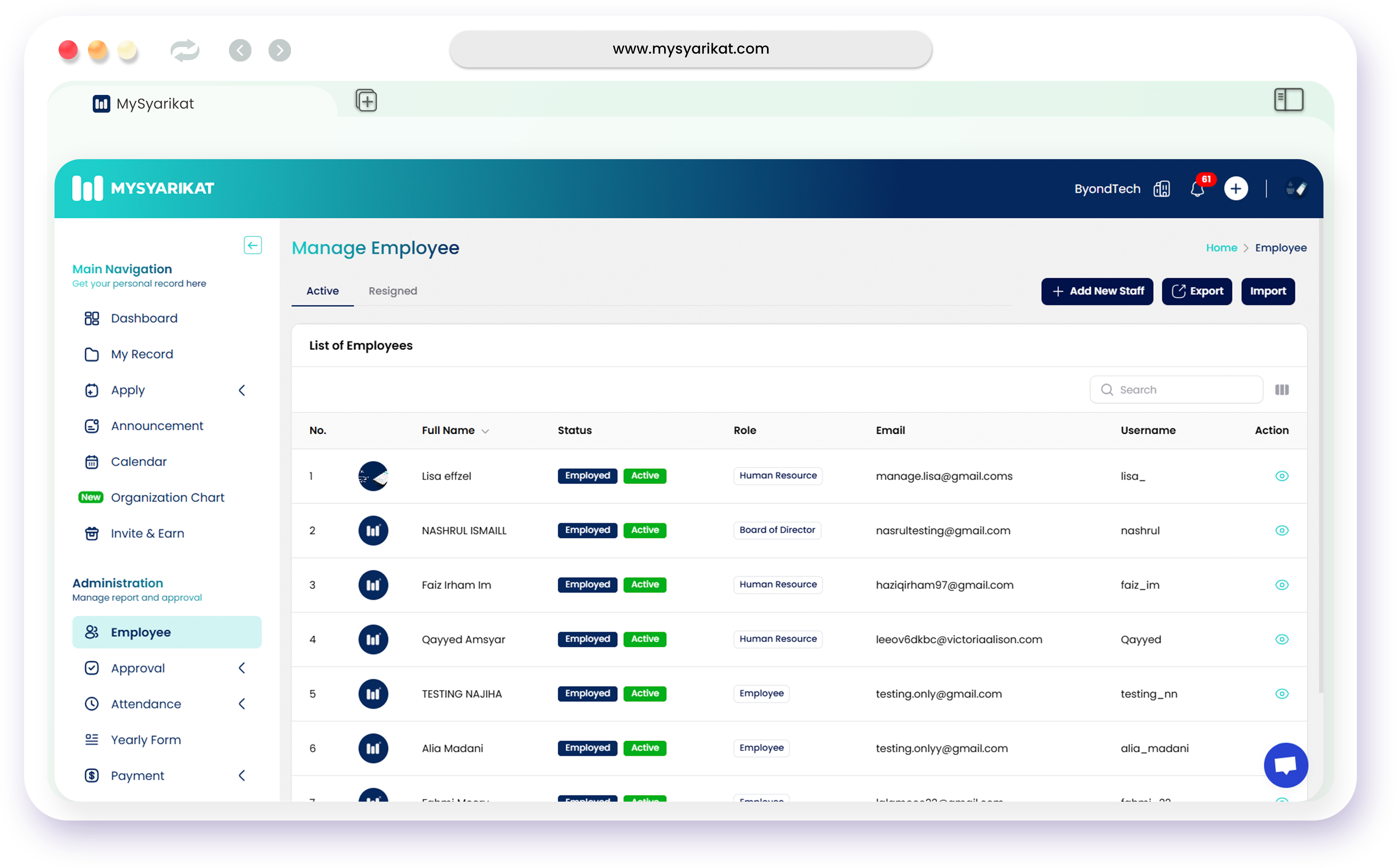Screen dimensions: 1396x868
Task: View Faiz Irham Im's record via eye icon
Action: (1282, 585)
